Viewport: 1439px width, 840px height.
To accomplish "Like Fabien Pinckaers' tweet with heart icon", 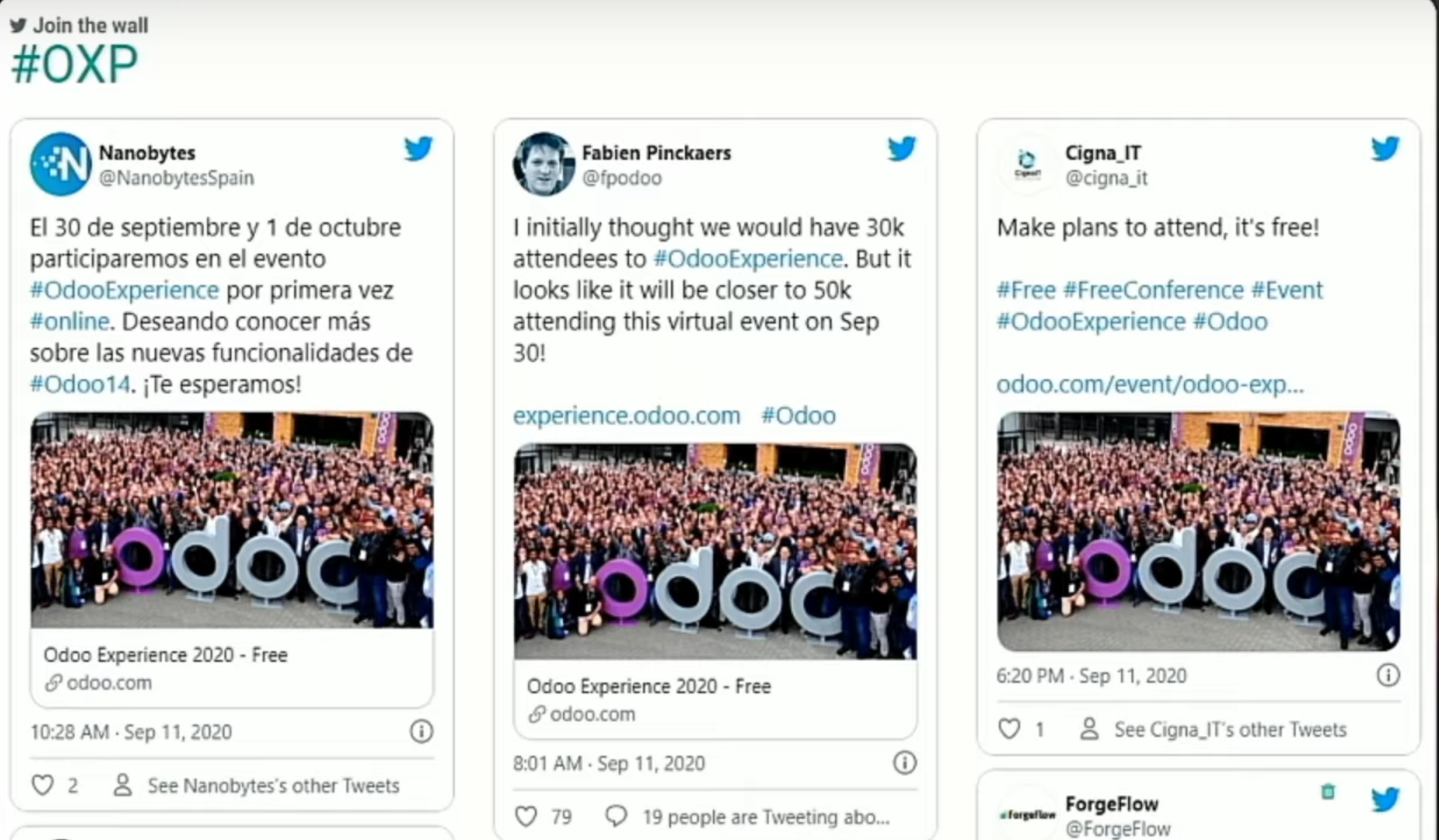I will point(526,816).
